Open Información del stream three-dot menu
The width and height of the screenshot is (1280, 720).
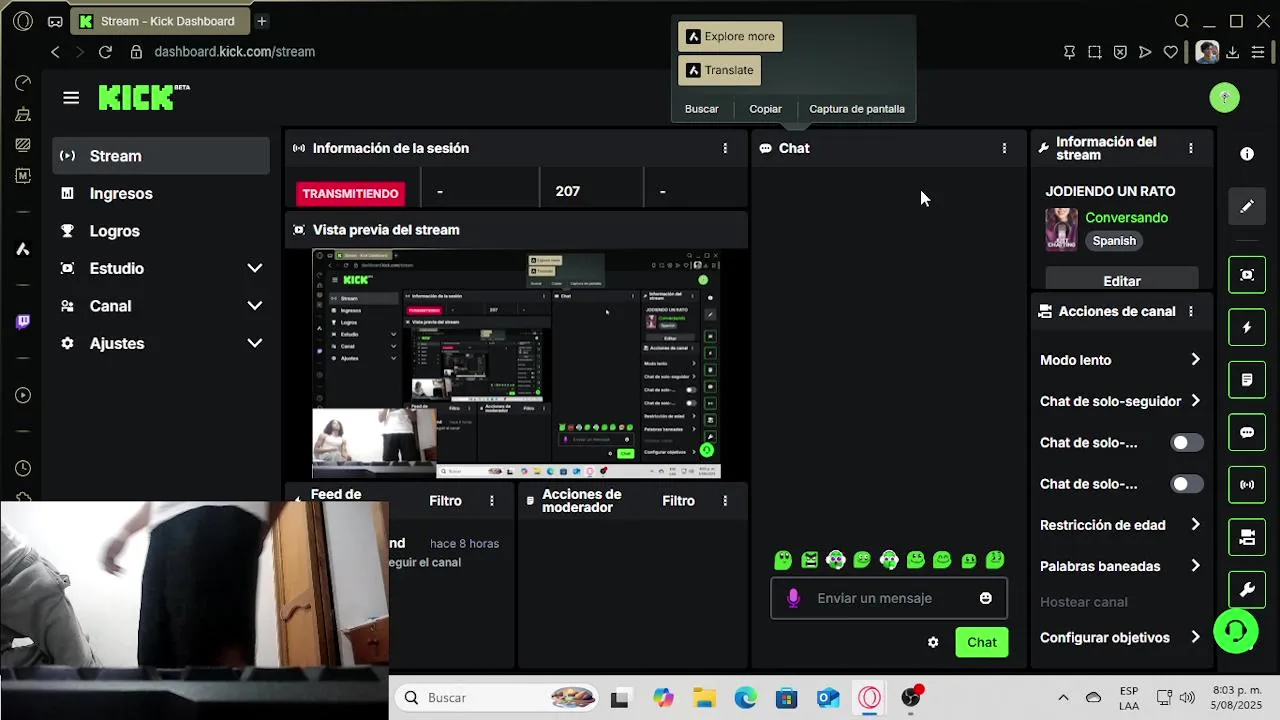[1190, 148]
